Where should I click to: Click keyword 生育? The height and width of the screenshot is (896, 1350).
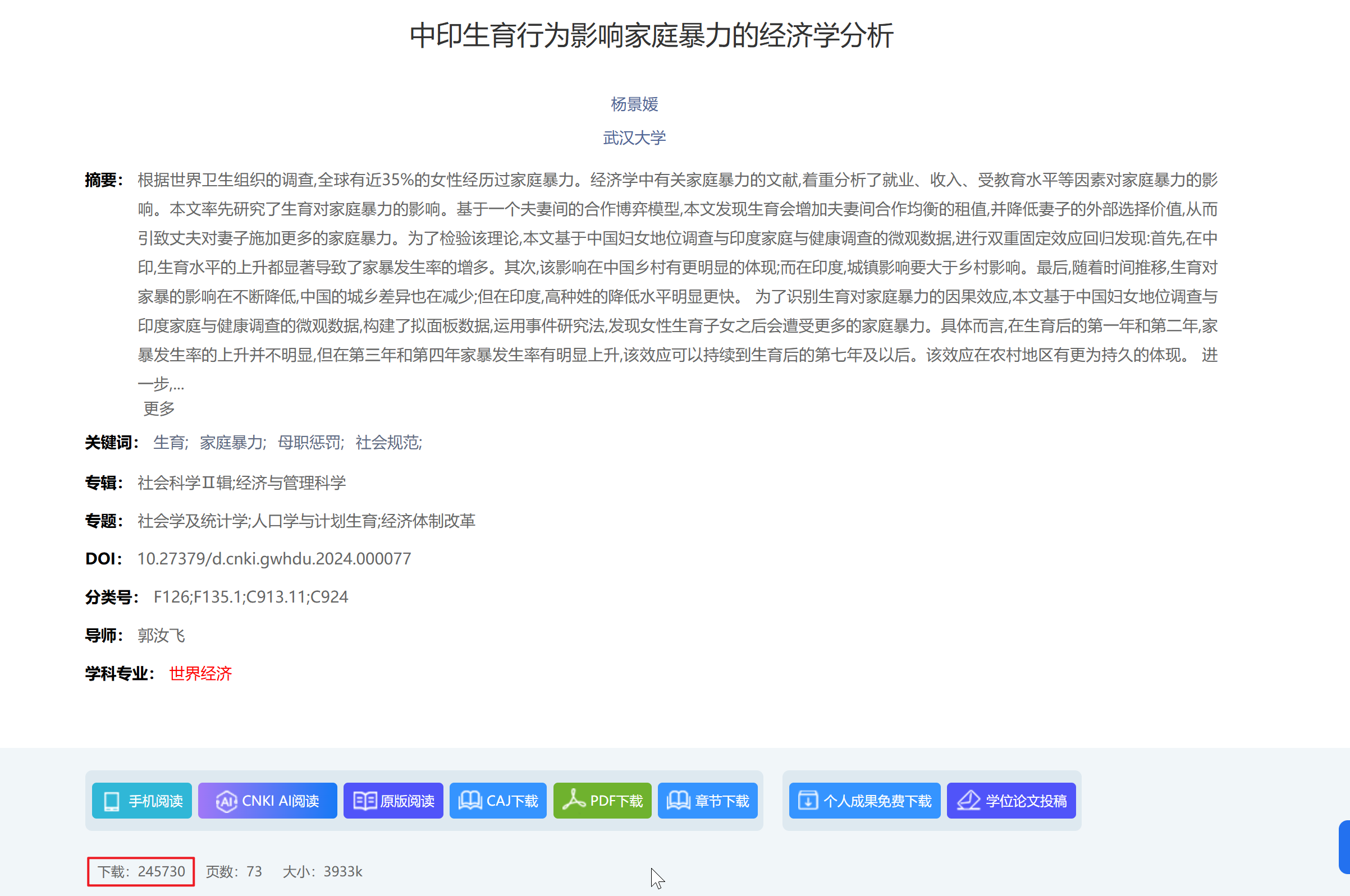tap(169, 442)
